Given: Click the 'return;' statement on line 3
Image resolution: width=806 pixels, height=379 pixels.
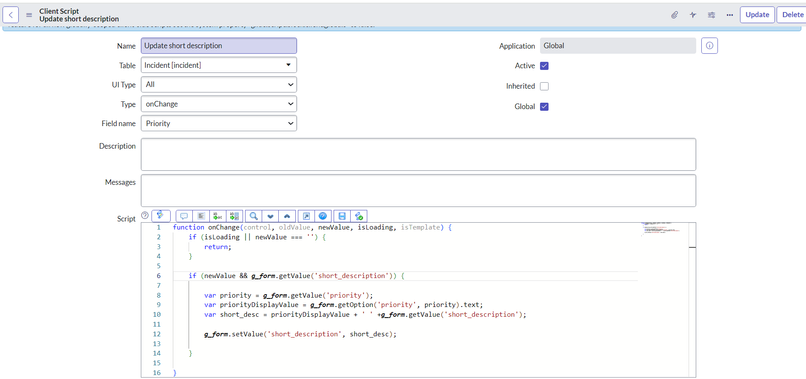Looking at the screenshot, I should [218, 247].
